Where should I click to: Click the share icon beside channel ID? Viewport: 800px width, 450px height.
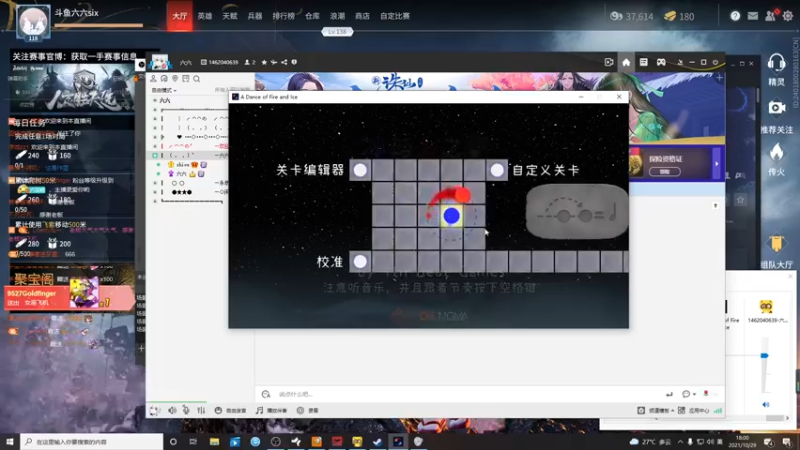284,62
